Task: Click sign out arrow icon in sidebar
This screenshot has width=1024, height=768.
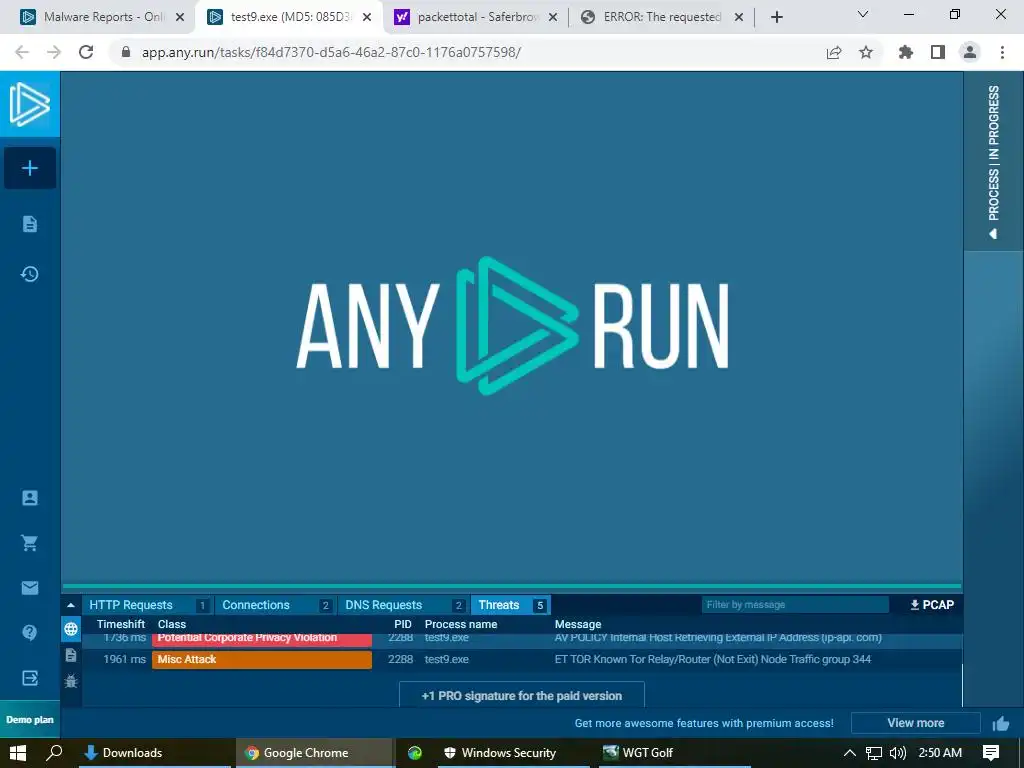Action: 30,678
